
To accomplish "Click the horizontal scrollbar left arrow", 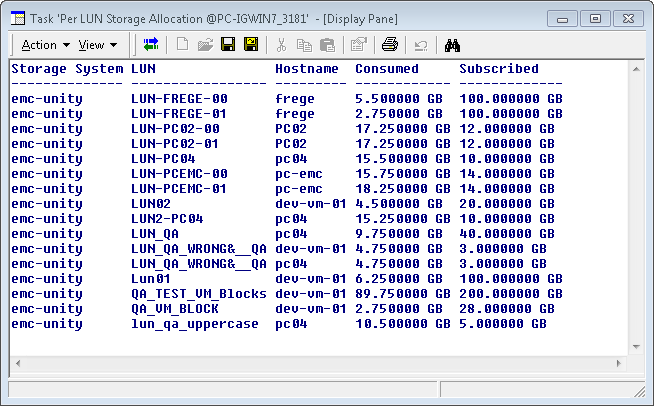I will (x=17, y=365).
